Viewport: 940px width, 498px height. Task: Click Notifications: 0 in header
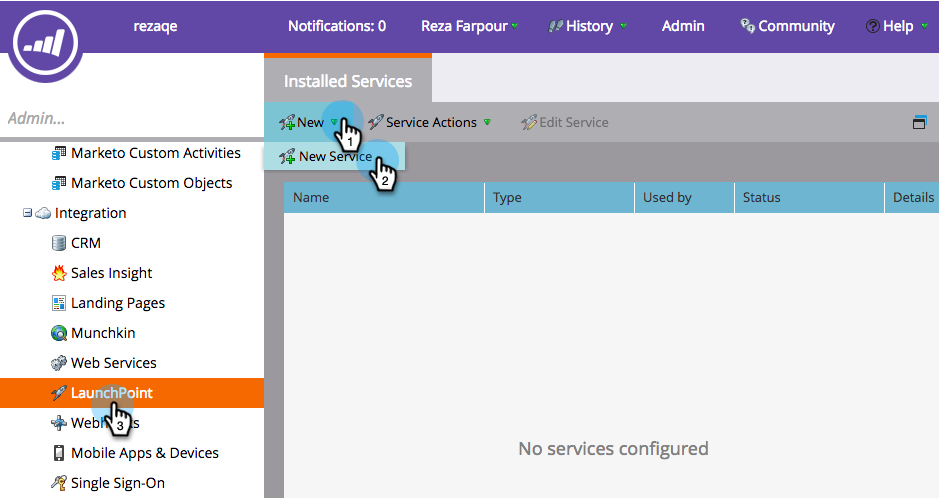(337, 26)
